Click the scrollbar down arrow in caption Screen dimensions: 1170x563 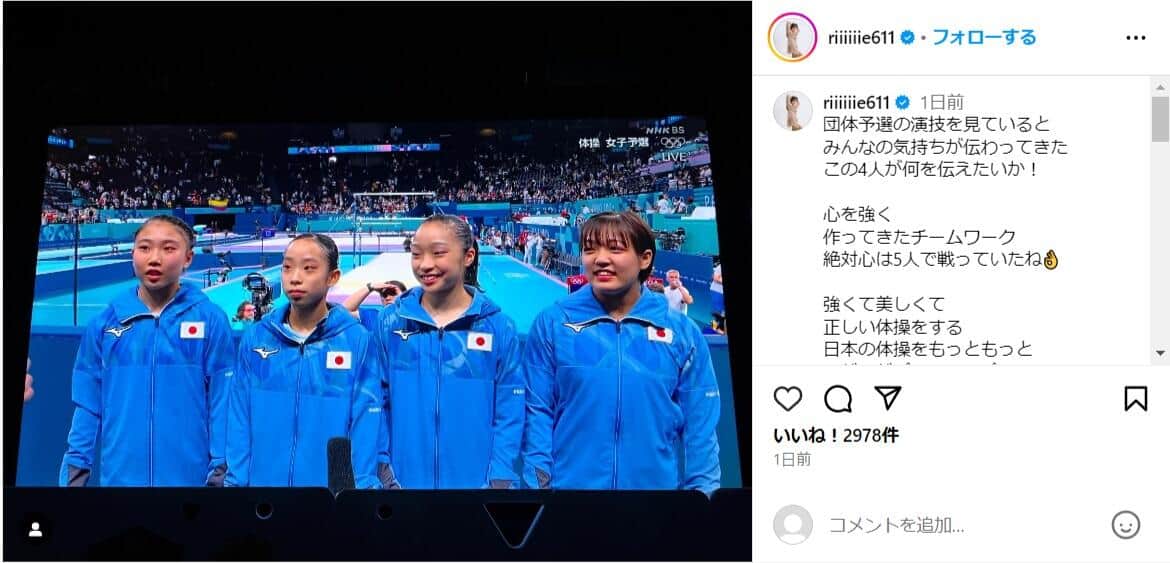1160,353
